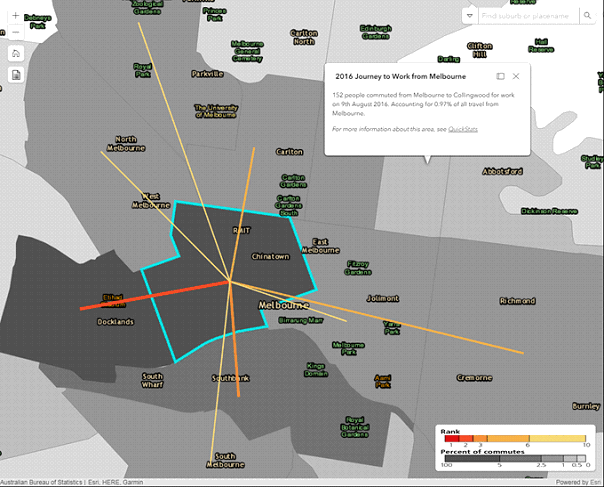Open the document info button below home
The image size is (605, 488).
17,76
